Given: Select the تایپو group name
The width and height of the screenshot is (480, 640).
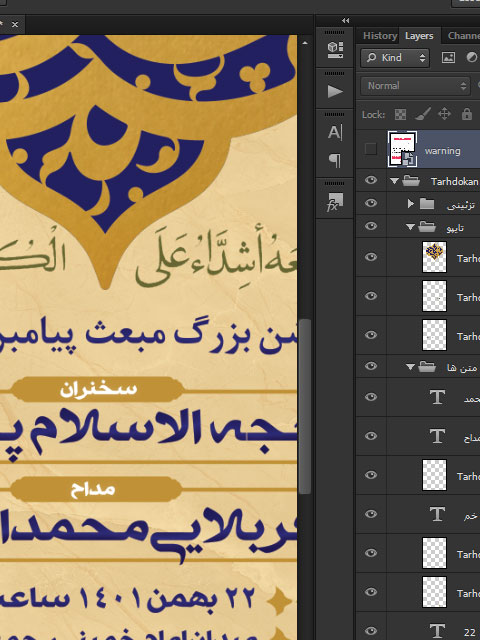Looking at the screenshot, I should [455, 228].
